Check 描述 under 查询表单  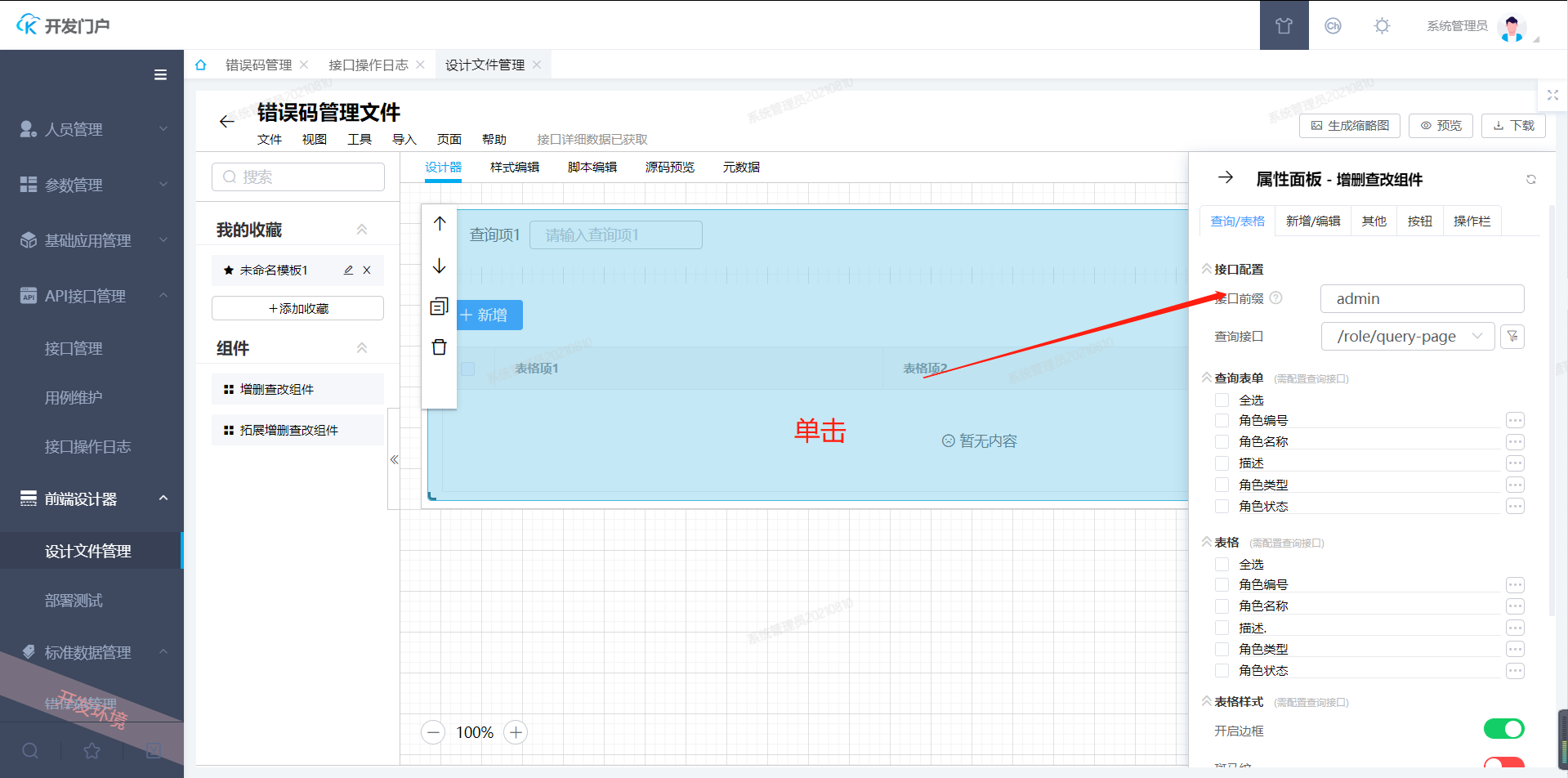click(x=1222, y=463)
